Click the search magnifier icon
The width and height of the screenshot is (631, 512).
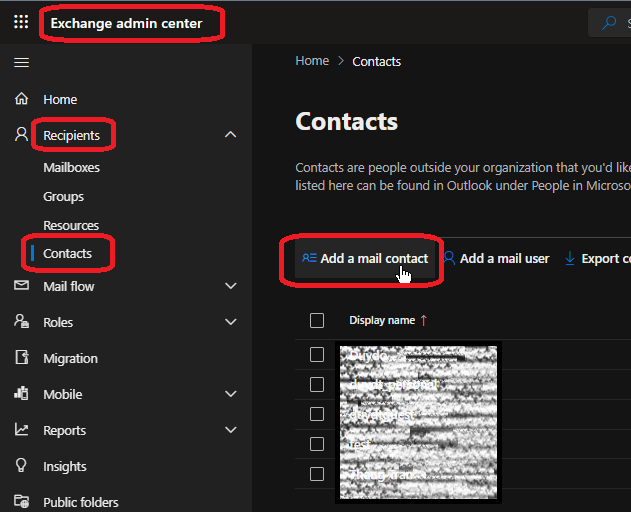(x=609, y=23)
